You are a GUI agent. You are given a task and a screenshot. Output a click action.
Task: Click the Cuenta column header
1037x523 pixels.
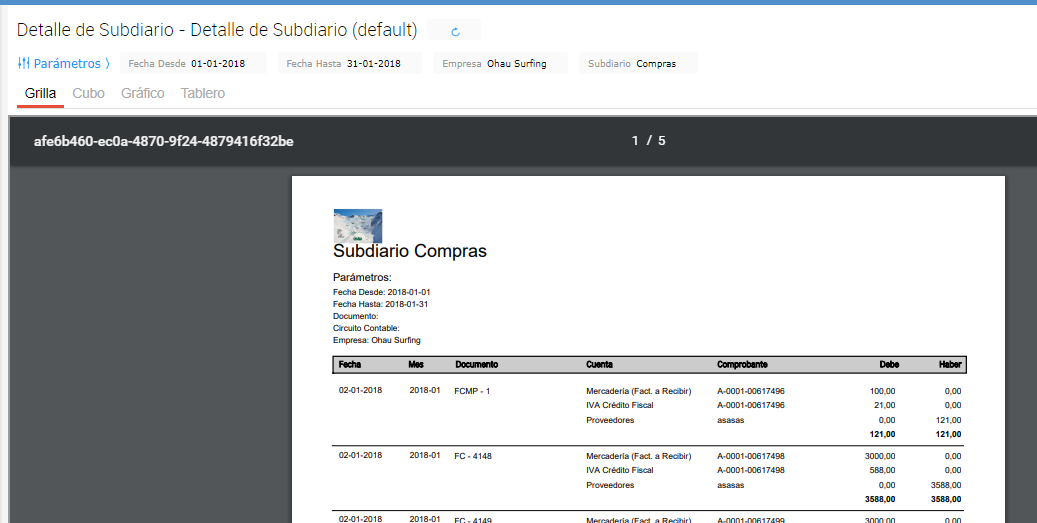coord(600,365)
